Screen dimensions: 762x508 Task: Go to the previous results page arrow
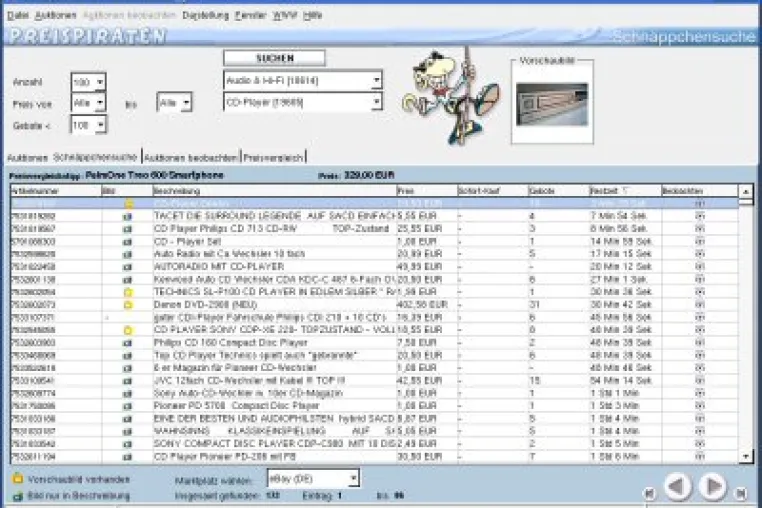[x=678, y=486]
